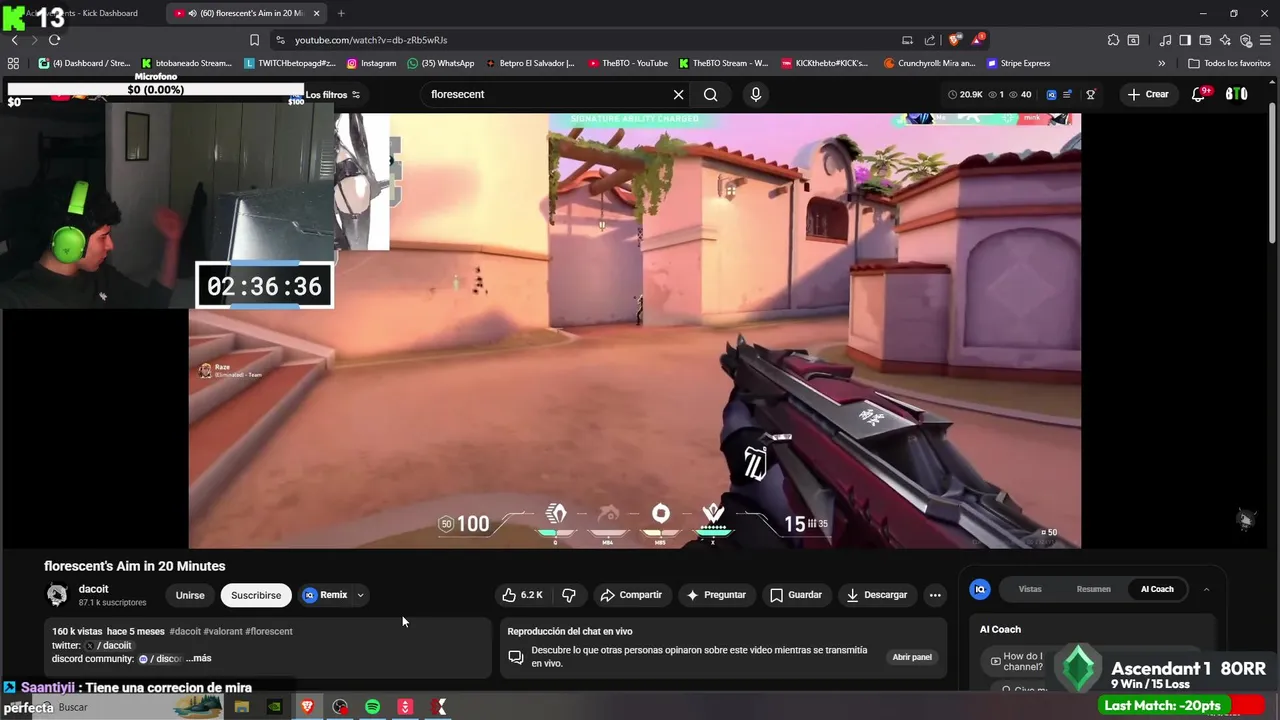
Task: Click the playing Valorant video
Action: click(634, 330)
